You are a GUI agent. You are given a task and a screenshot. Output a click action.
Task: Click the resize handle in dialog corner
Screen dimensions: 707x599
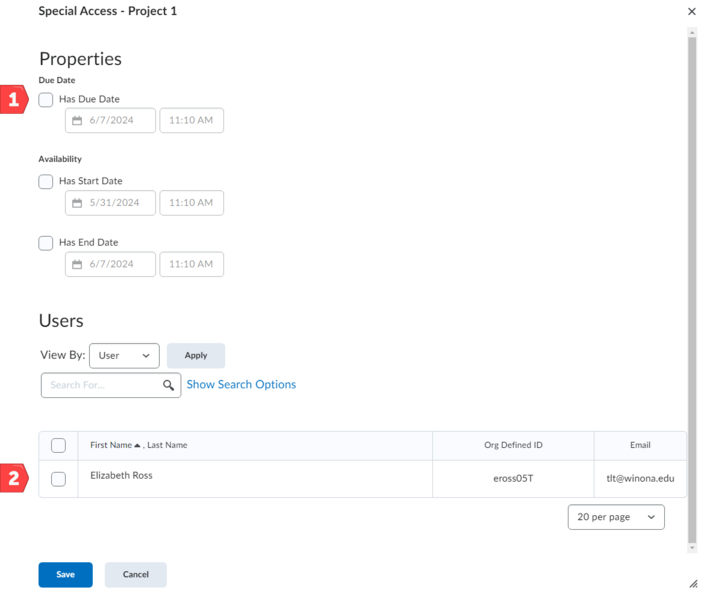(693, 583)
